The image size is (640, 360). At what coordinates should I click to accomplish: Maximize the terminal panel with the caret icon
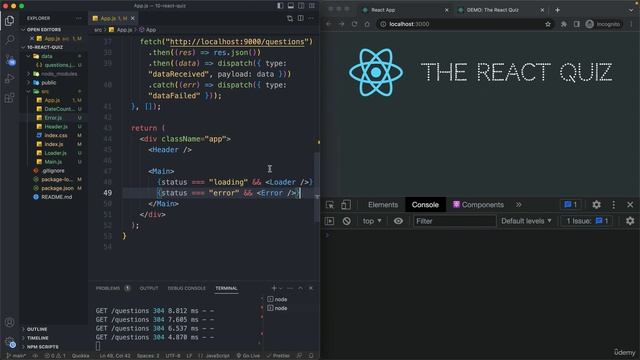pyautogui.click(x=300, y=288)
